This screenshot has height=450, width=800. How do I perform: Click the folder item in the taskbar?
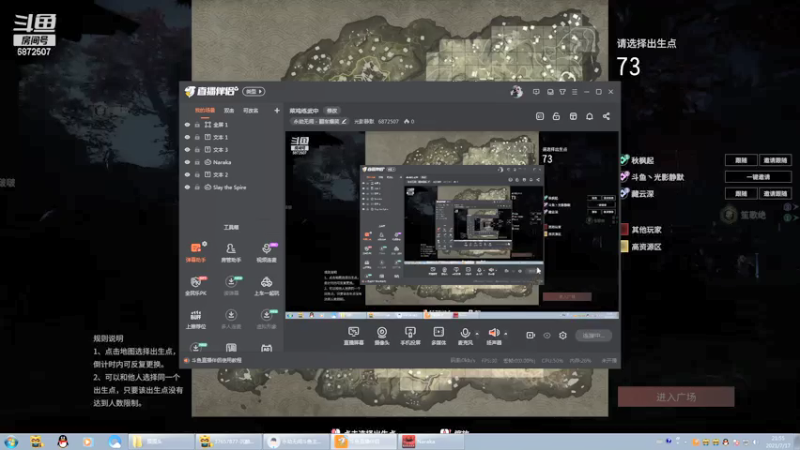(x=160, y=441)
